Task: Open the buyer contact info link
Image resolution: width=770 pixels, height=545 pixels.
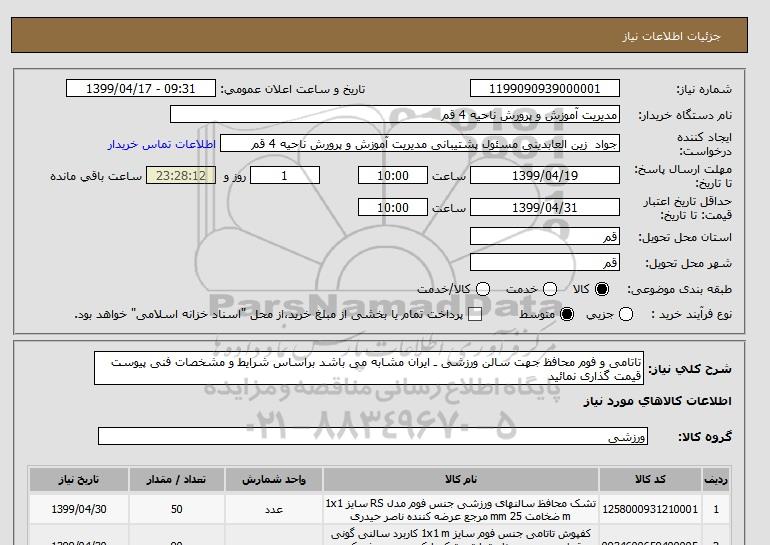Action: pos(162,144)
